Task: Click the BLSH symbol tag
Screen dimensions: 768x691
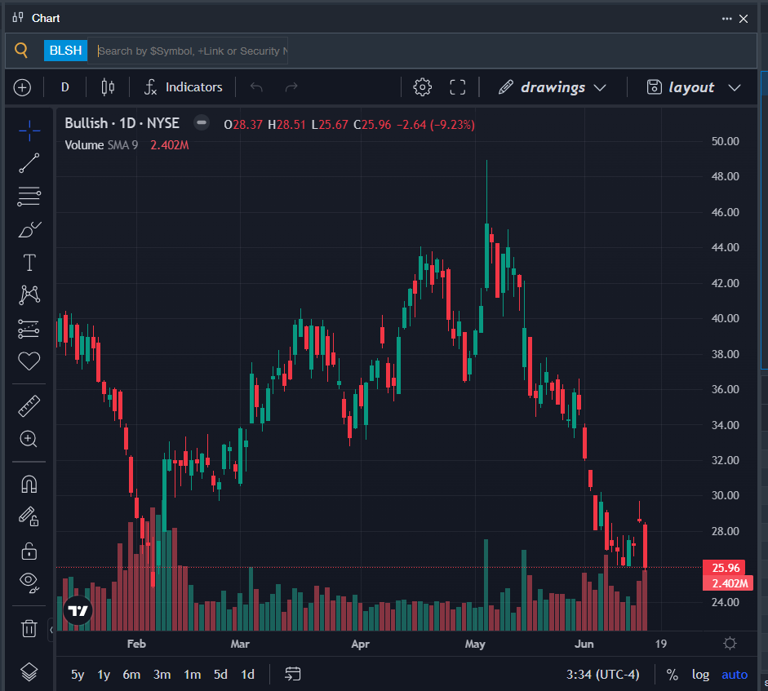Action: (66, 50)
